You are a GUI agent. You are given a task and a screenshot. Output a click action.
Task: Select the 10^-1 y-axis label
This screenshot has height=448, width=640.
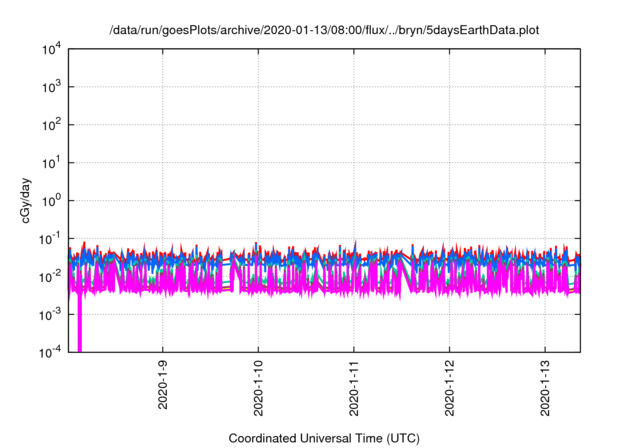tap(50, 239)
